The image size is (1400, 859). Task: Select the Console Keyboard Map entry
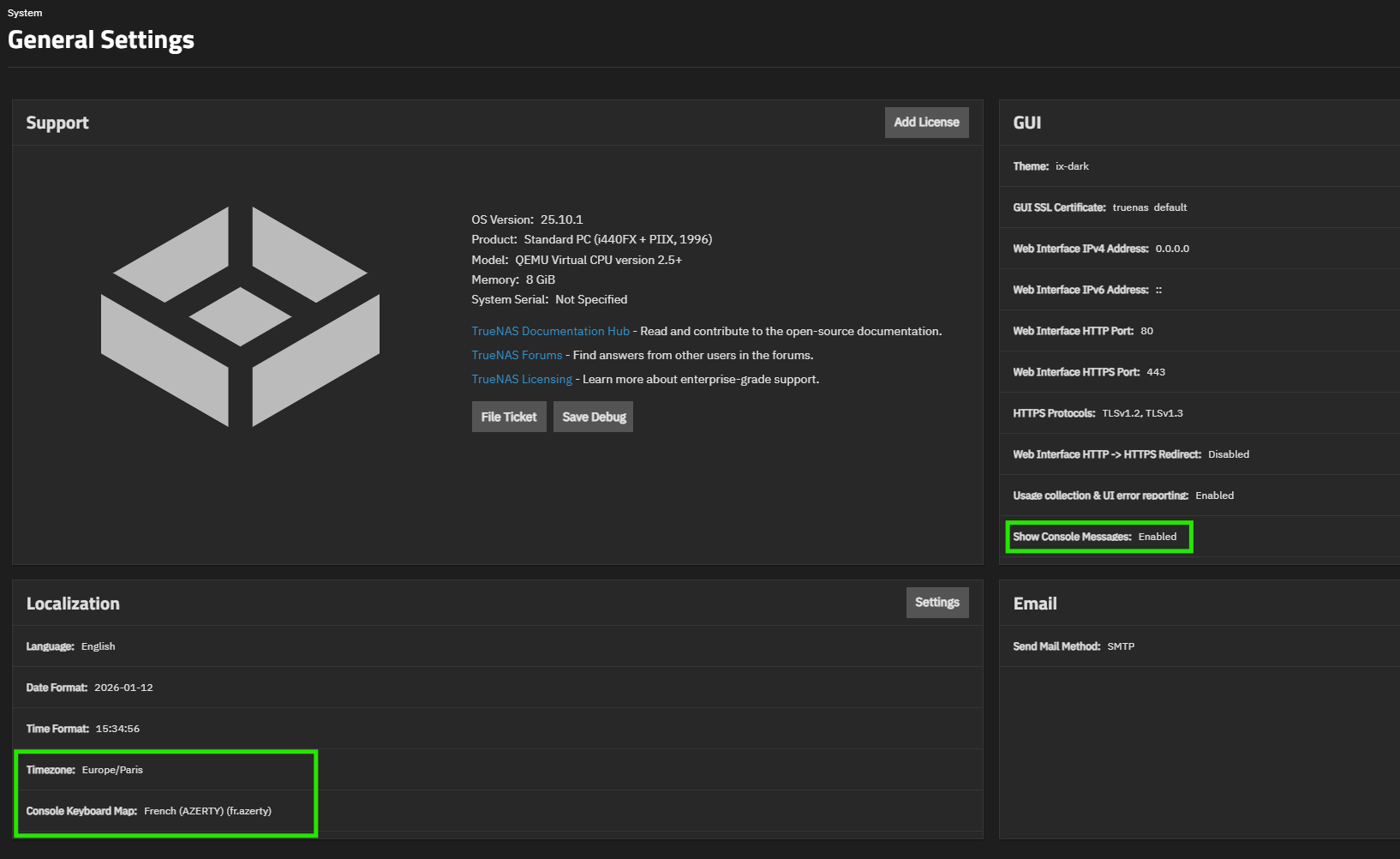click(148, 811)
